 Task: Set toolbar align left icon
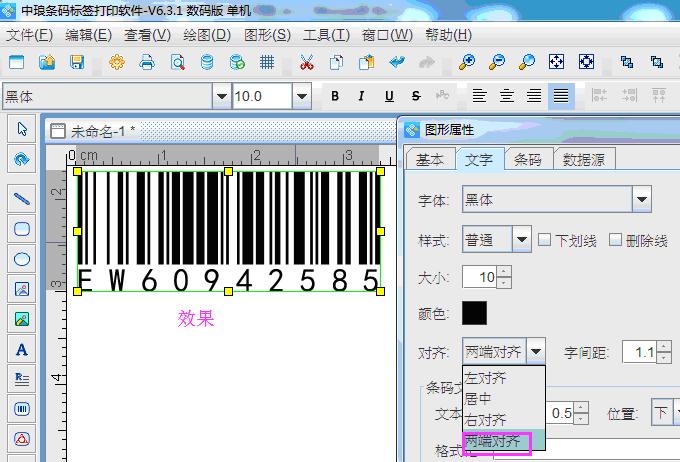tap(479, 95)
